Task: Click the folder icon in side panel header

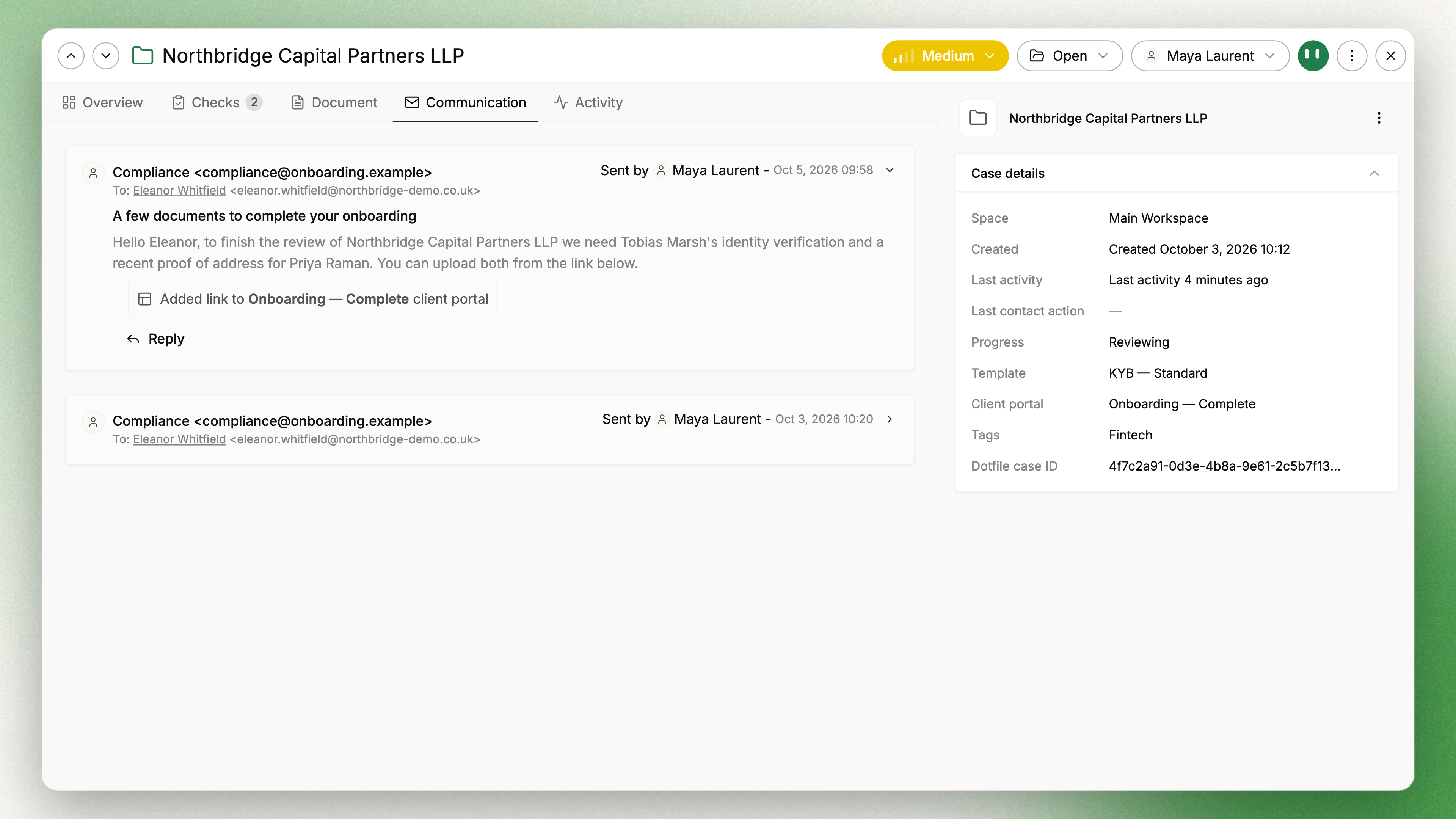Action: click(x=978, y=118)
